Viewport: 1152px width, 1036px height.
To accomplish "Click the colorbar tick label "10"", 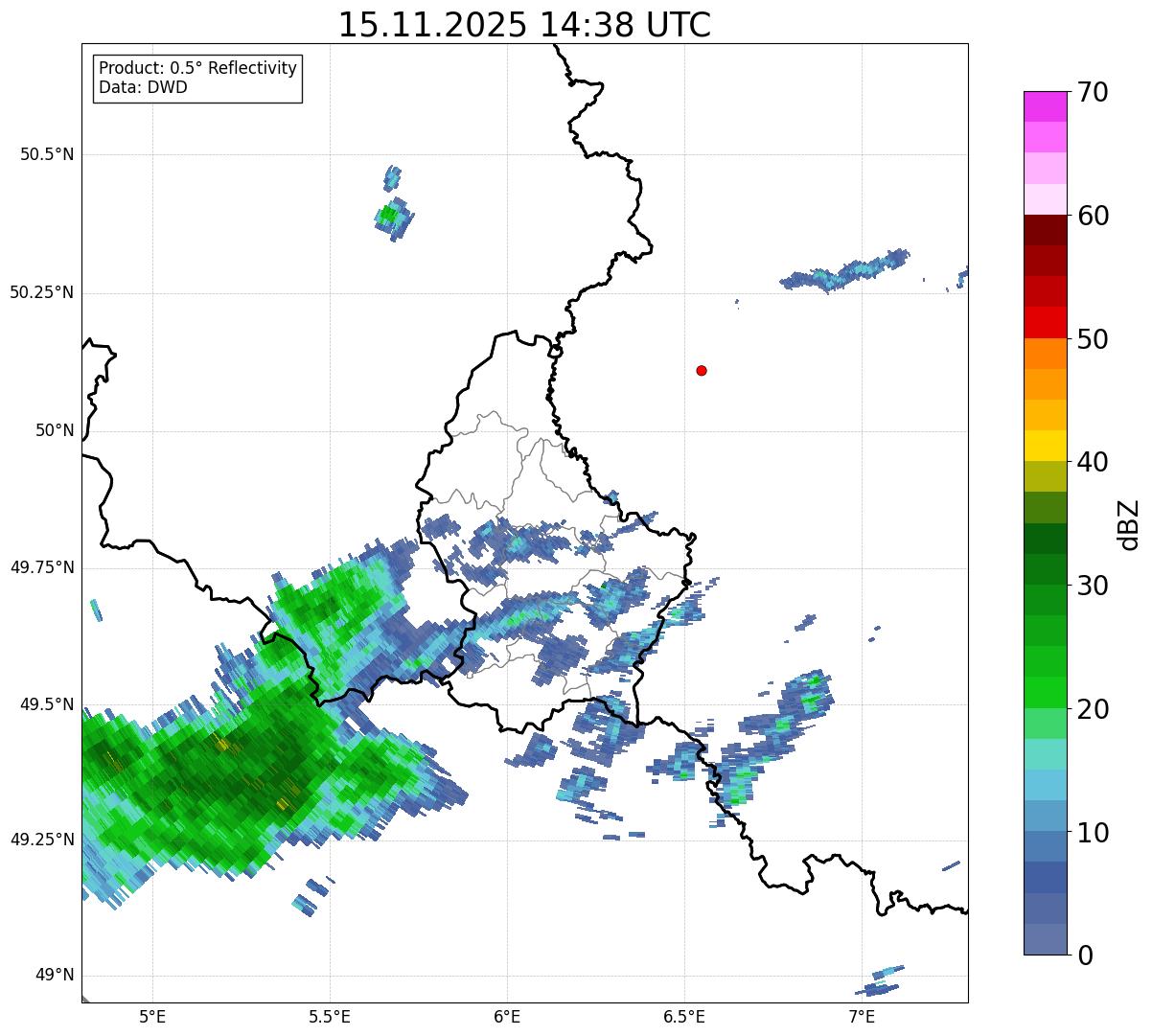I will click(x=1094, y=833).
